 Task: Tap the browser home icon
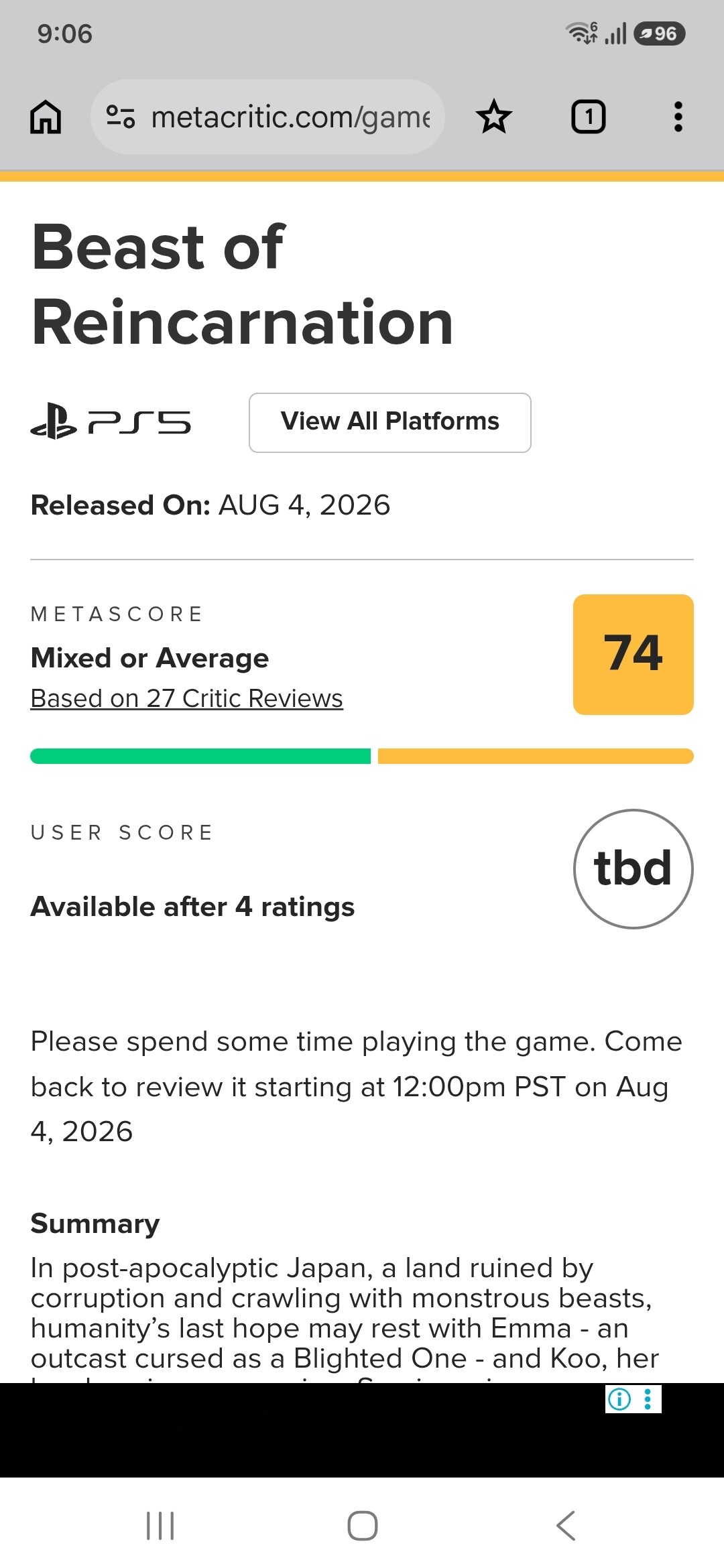point(46,117)
